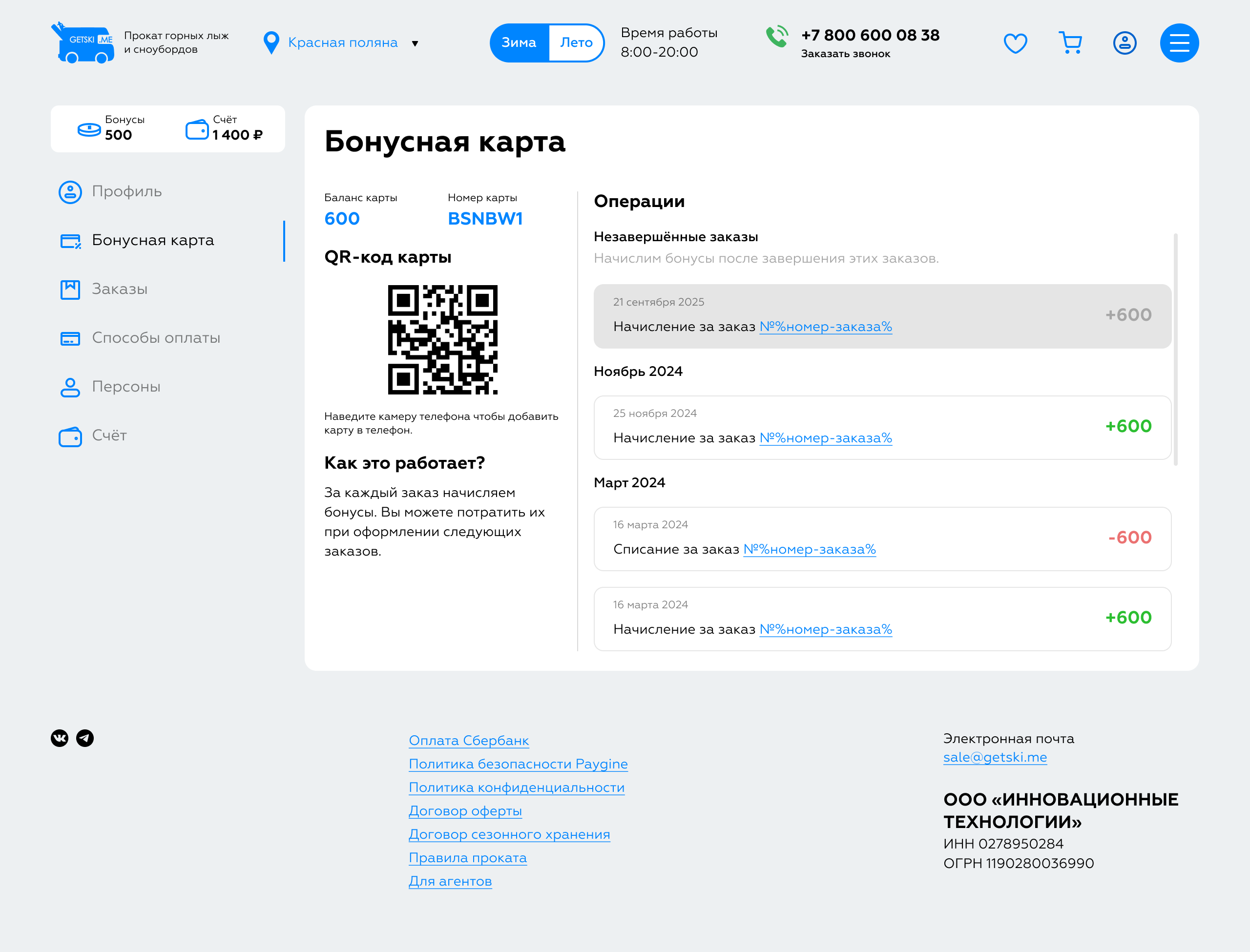The image size is (1250, 952).
Task: Open Оплата Сбербанк footer link
Action: point(469,741)
